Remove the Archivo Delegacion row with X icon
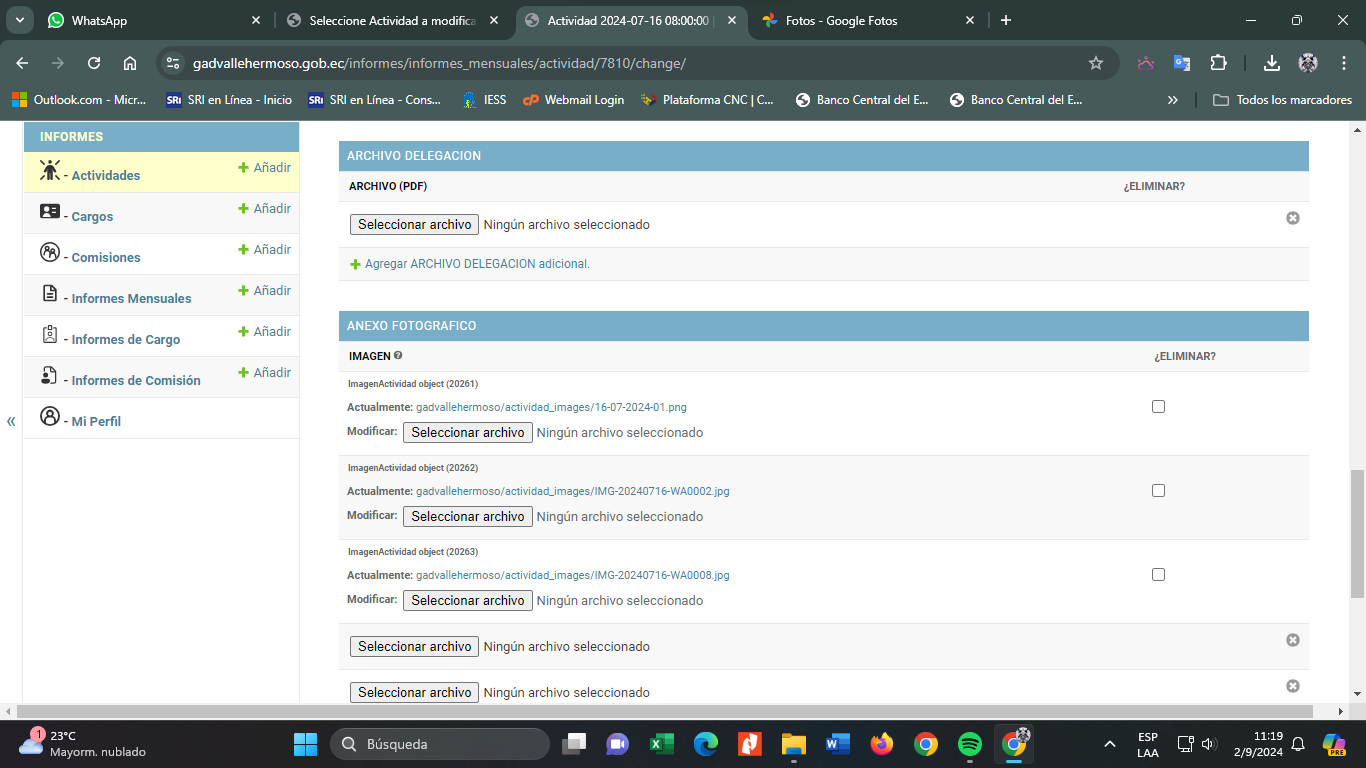Image resolution: width=1366 pixels, height=768 pixels. pos(1292,218)
